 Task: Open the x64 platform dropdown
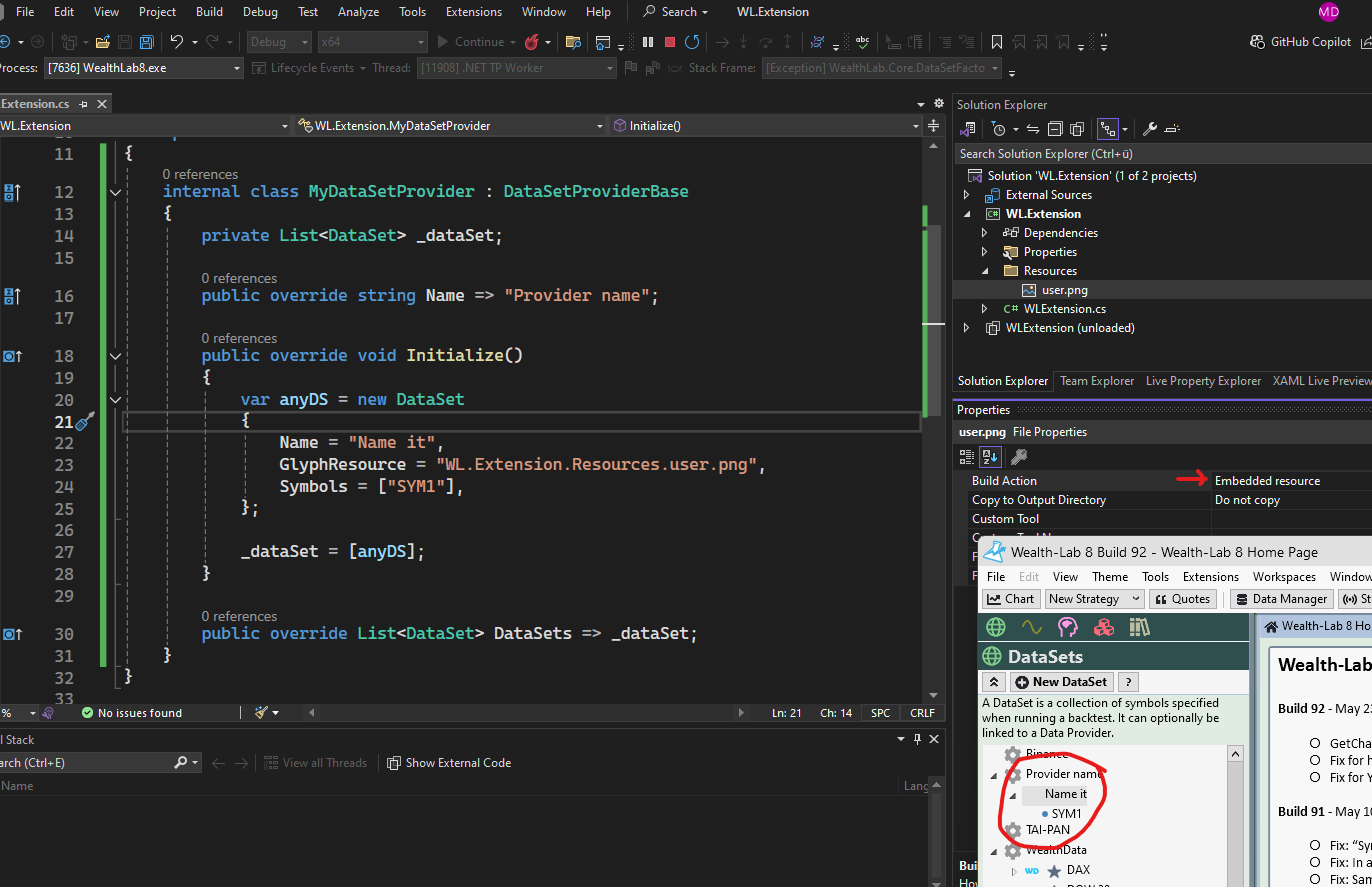coord(372,42)
